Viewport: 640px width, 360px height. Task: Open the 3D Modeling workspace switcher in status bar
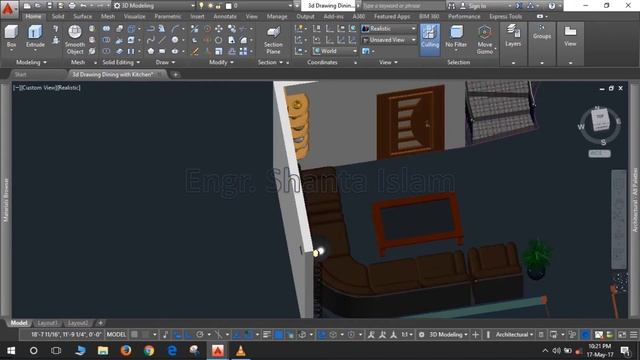[448, 335]
